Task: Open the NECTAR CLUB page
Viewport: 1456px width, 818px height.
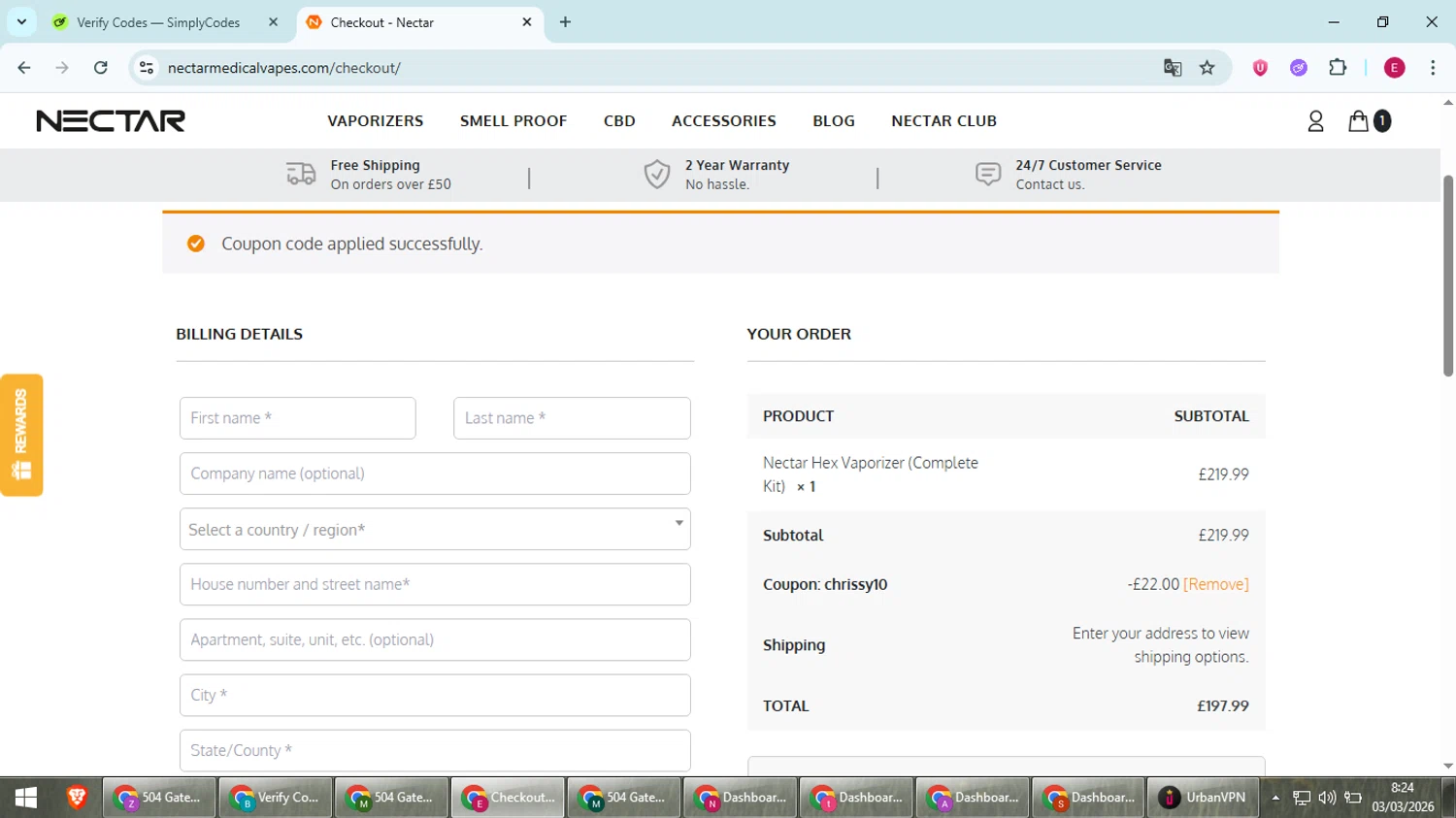Action: pos(944,121)
